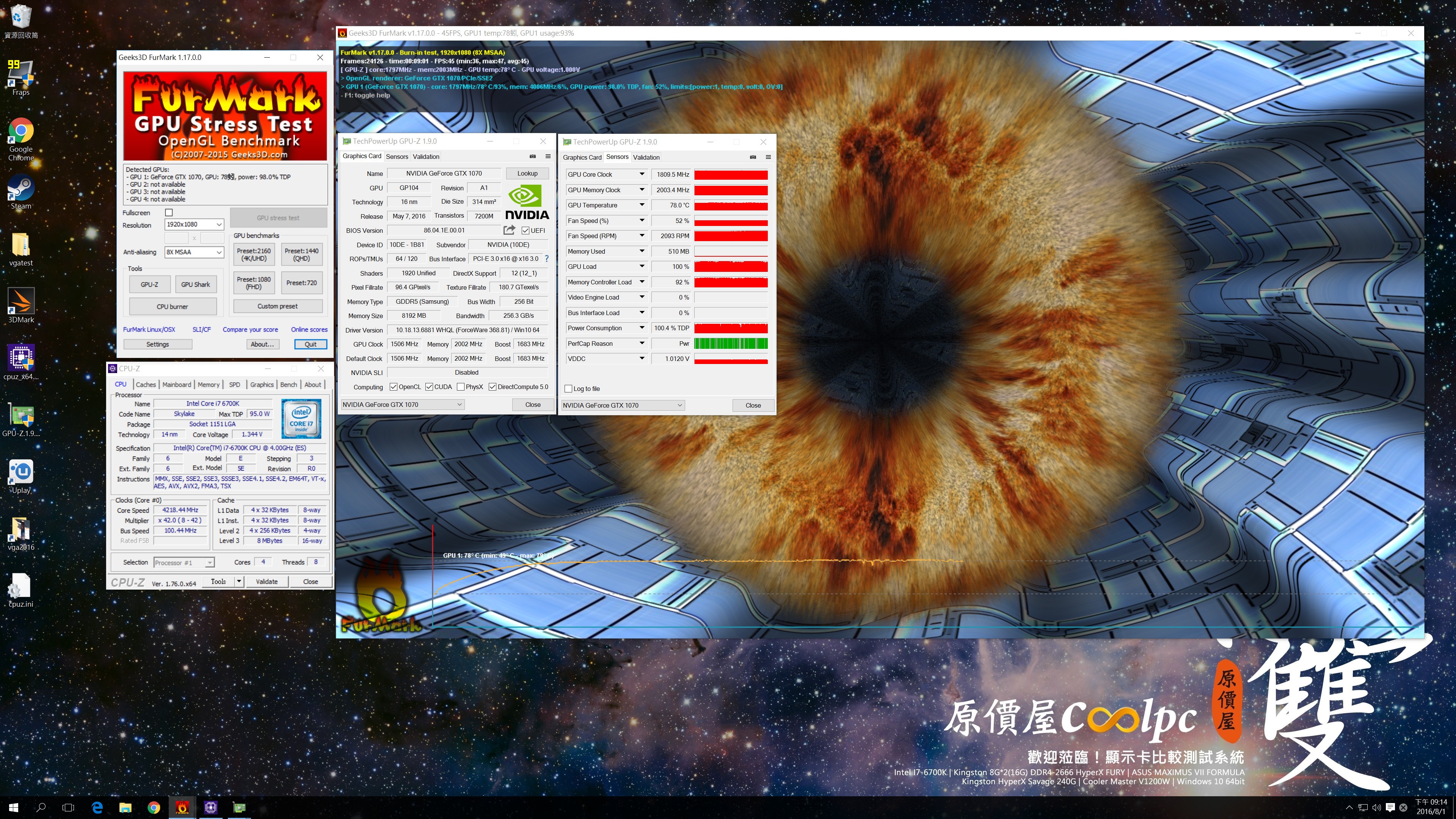Switch to FurMark taskbar icon
This screenshot has width=1456, height=819.
click(x=182, y=808)
